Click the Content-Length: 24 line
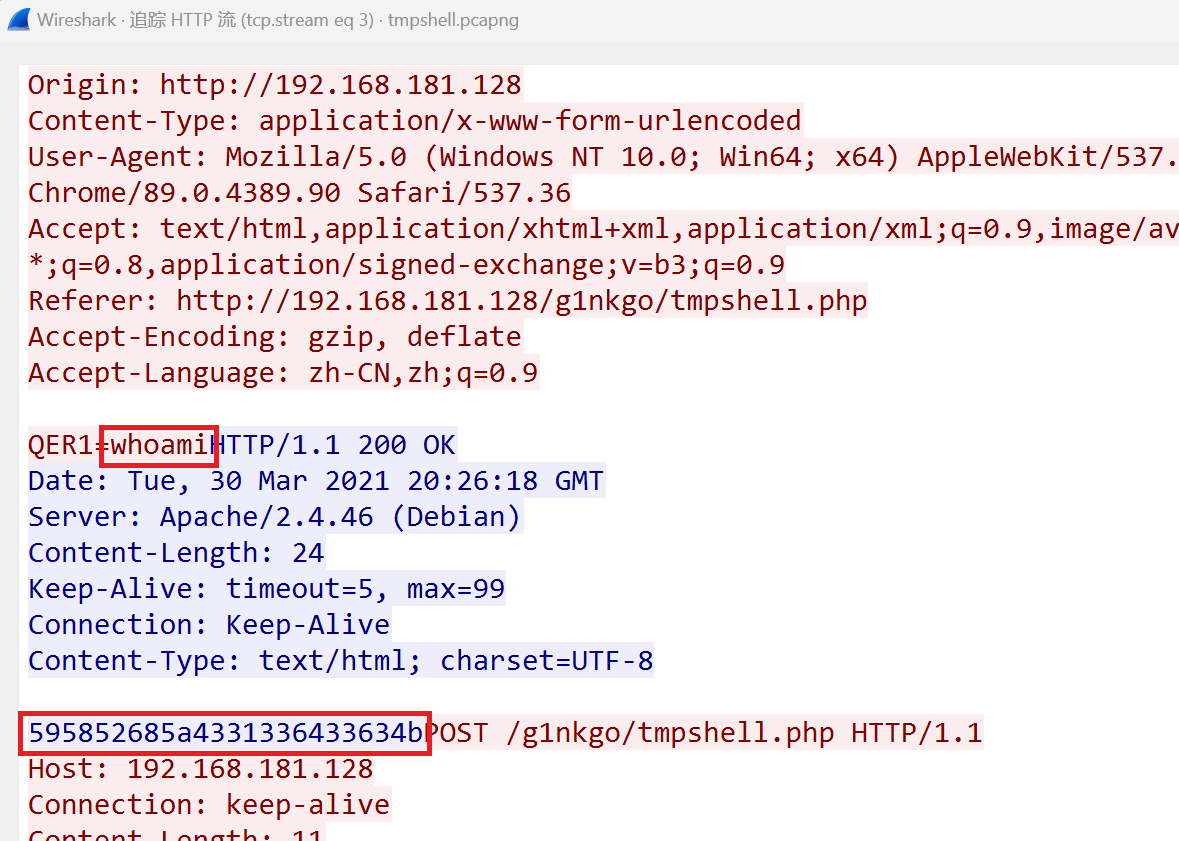Image resolution: width=1179 pixels, height=841 pixels. coord(176,554)
